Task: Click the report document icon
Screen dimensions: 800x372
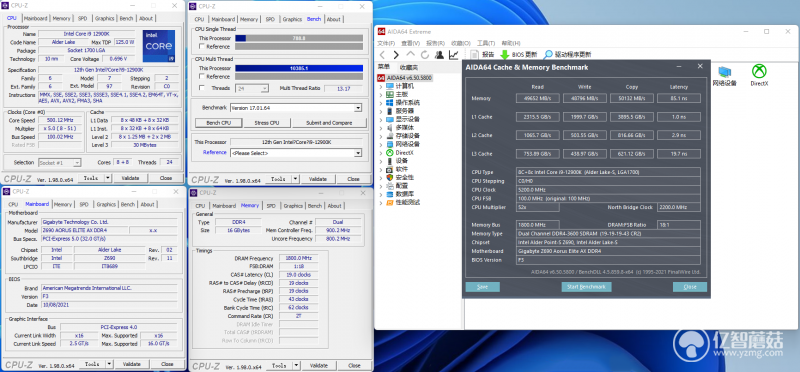Action: click(474, 55)
